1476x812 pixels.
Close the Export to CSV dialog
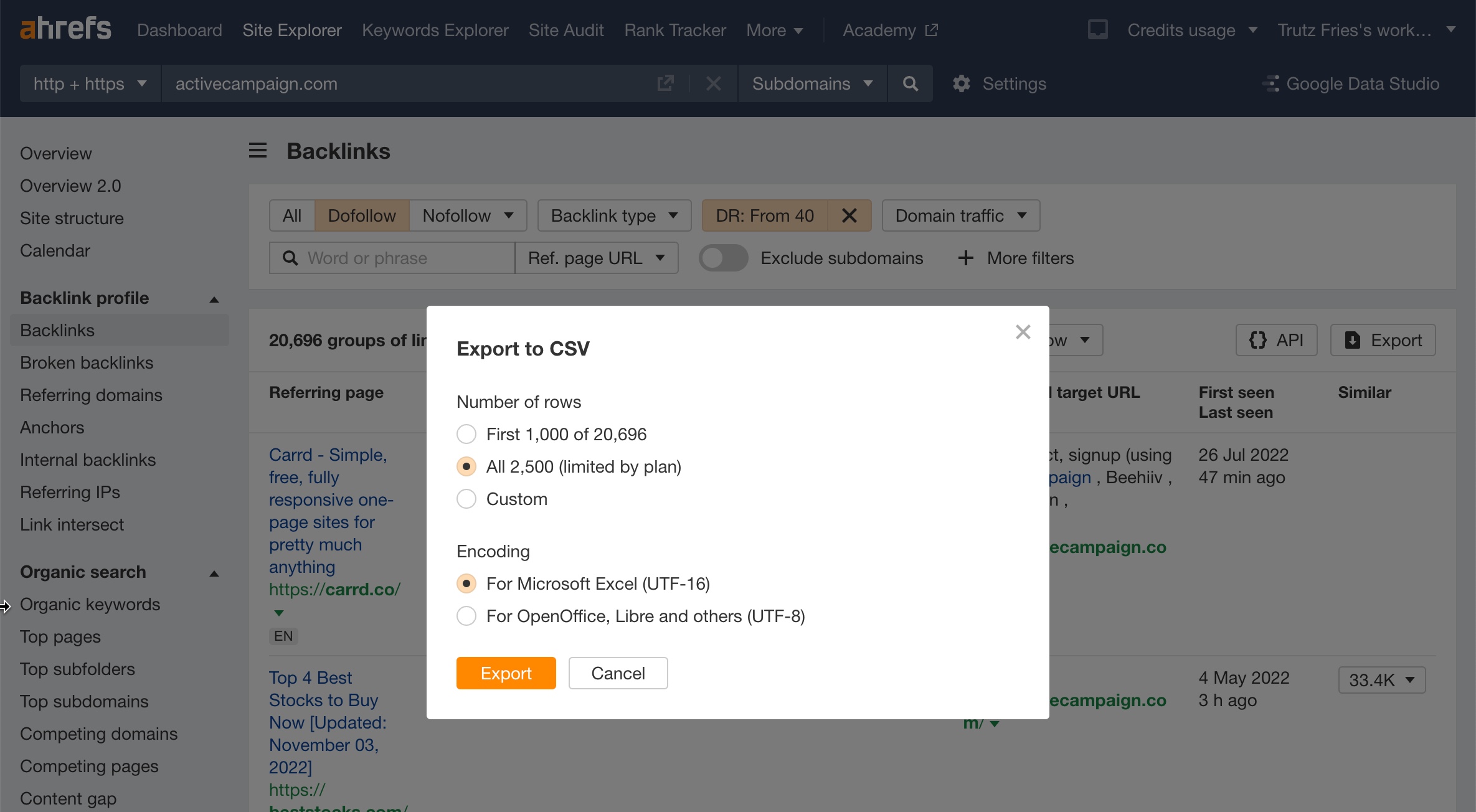(x=1023, y=332)
